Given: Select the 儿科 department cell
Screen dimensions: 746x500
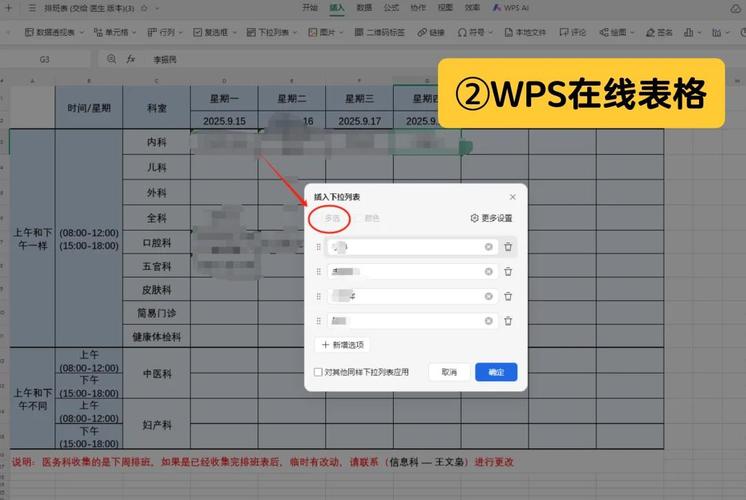Looking at the screenshot, I should tap(157, 167).
